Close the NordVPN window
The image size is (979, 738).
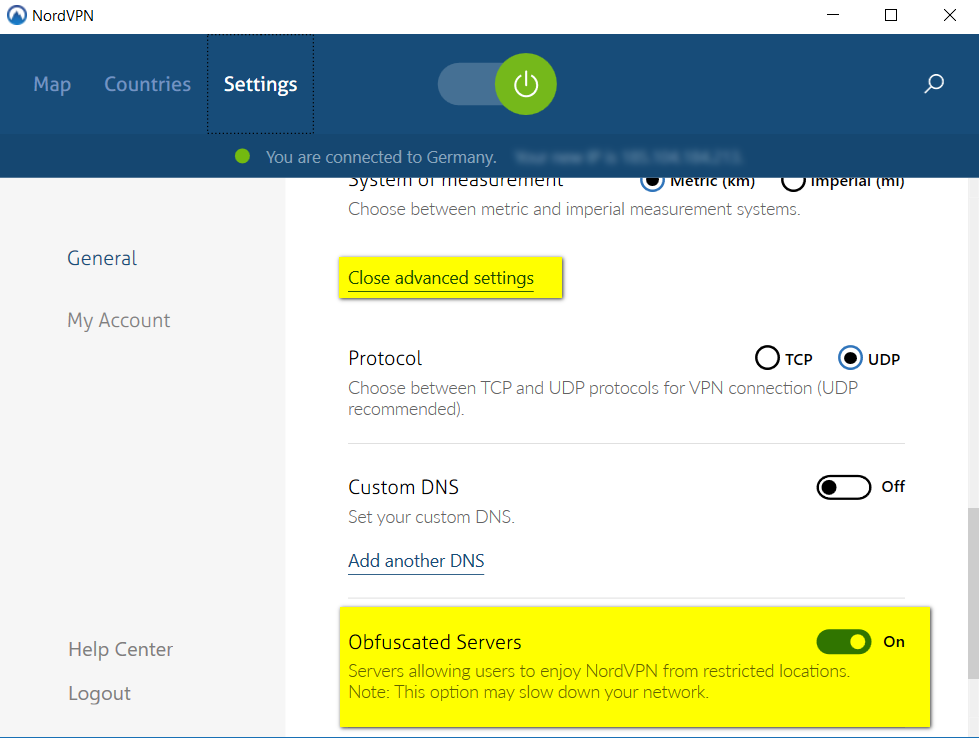(x=950, y=15)
